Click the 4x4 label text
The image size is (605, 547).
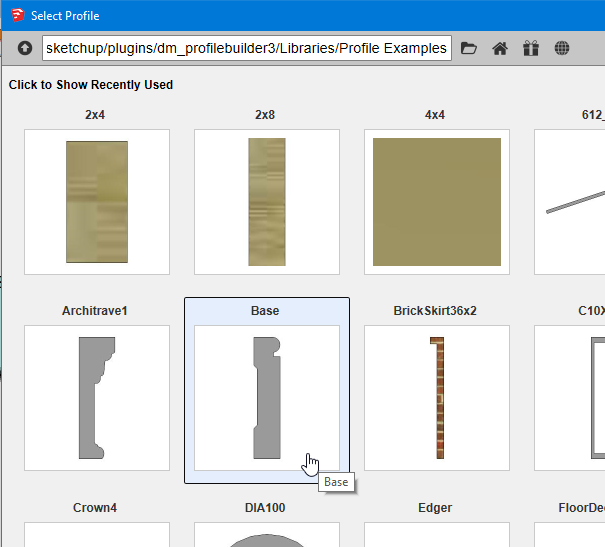point(435,115)
